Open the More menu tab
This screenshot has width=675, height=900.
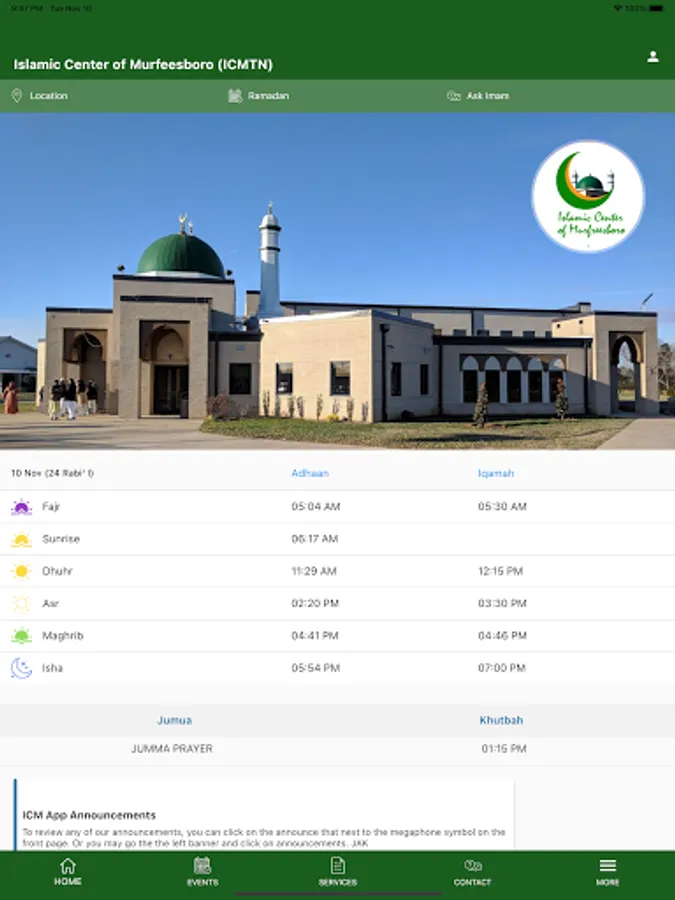[608, 872]
